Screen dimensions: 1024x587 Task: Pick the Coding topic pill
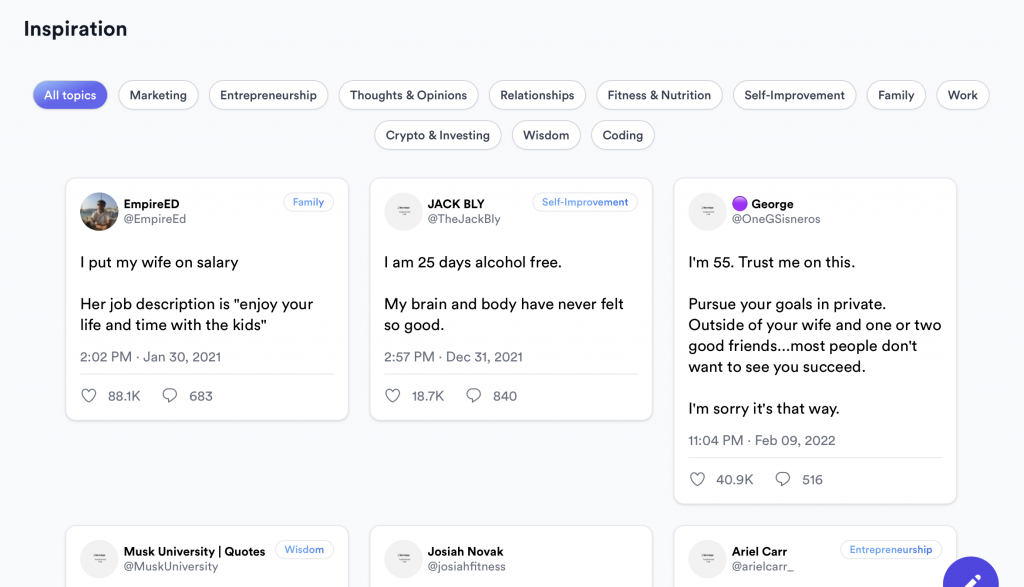pos(622,135)
